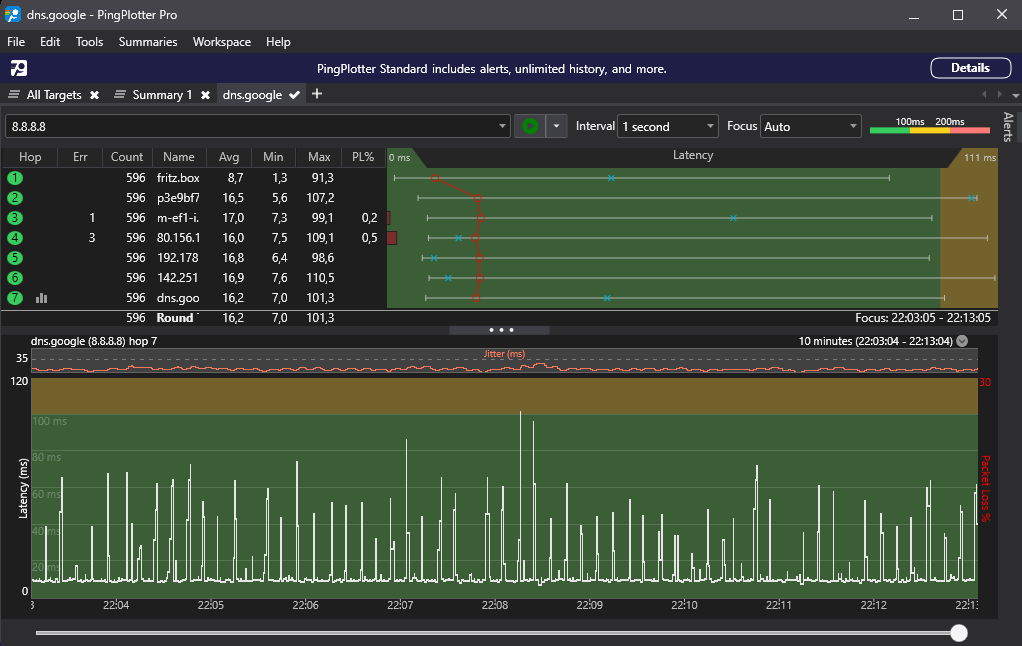Toggle timeline graph icon for hop 7
The width and height of the screenshot is (1022, 646).
pos(42,298)
